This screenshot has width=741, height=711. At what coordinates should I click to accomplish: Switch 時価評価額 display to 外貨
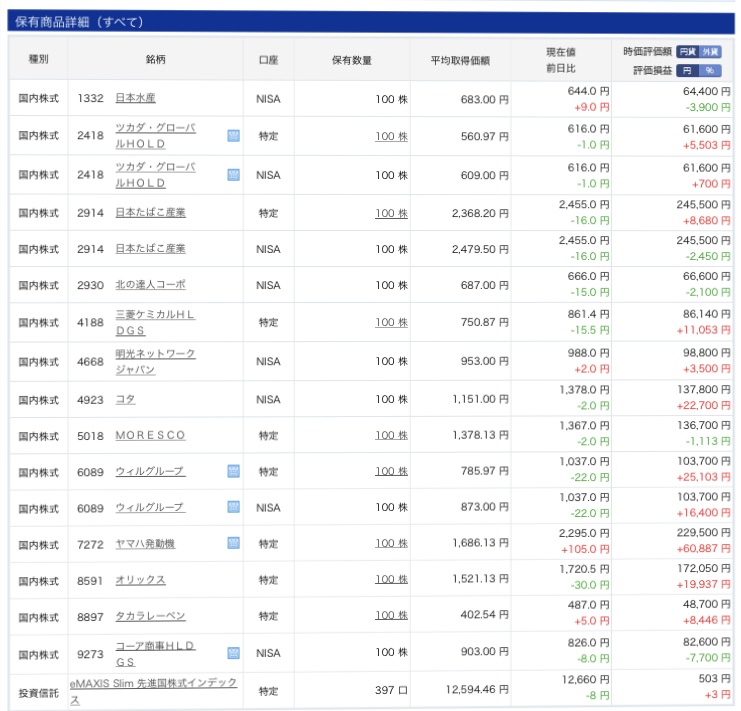point(710,51)
